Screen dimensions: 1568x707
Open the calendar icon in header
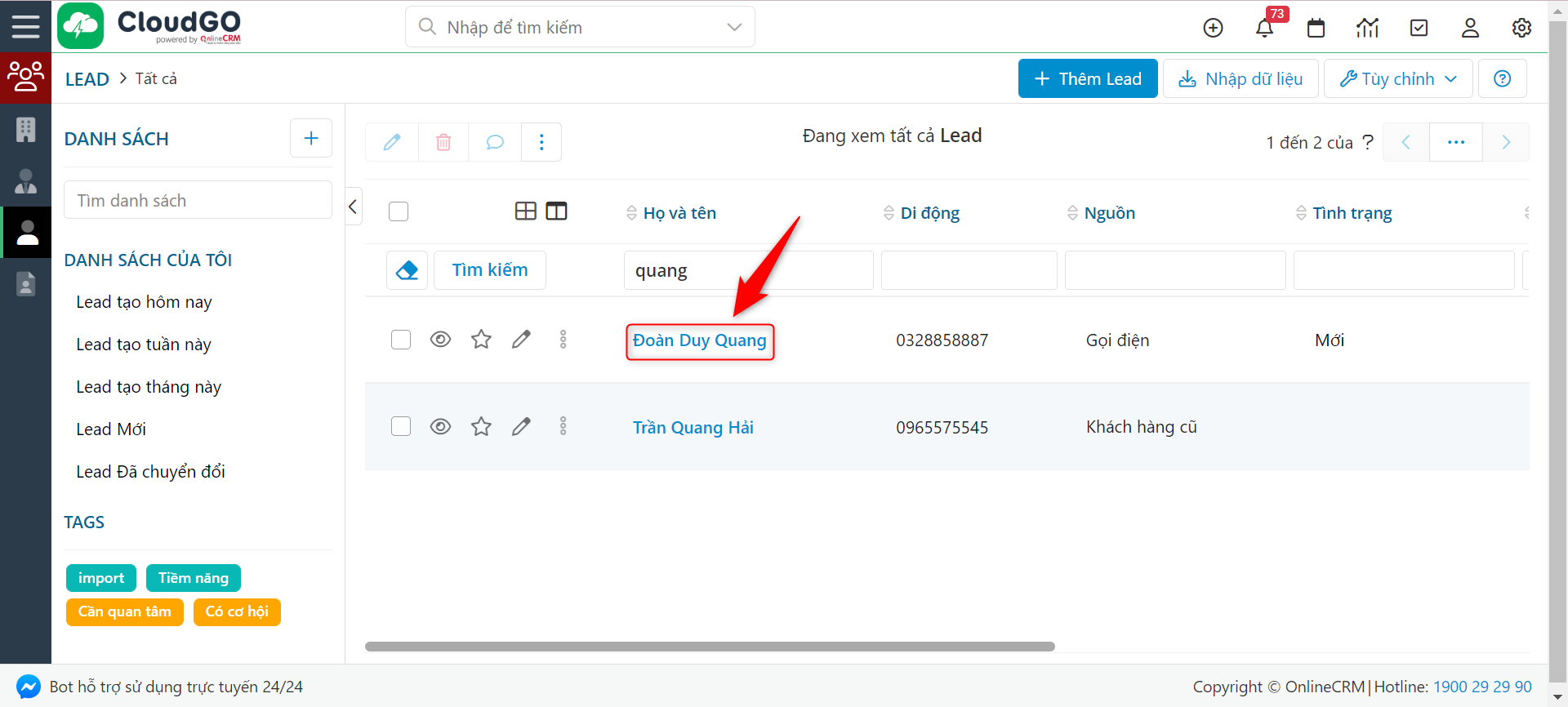coord(1316,28)
